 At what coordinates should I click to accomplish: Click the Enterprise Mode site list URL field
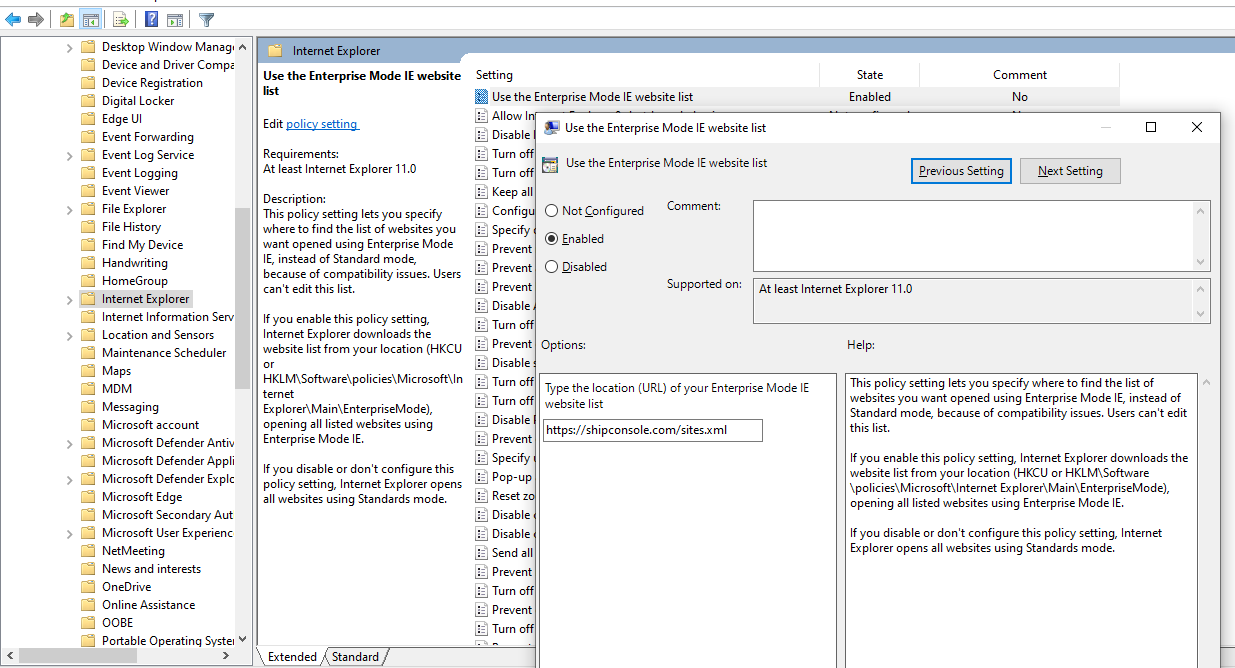coord(653,430)
